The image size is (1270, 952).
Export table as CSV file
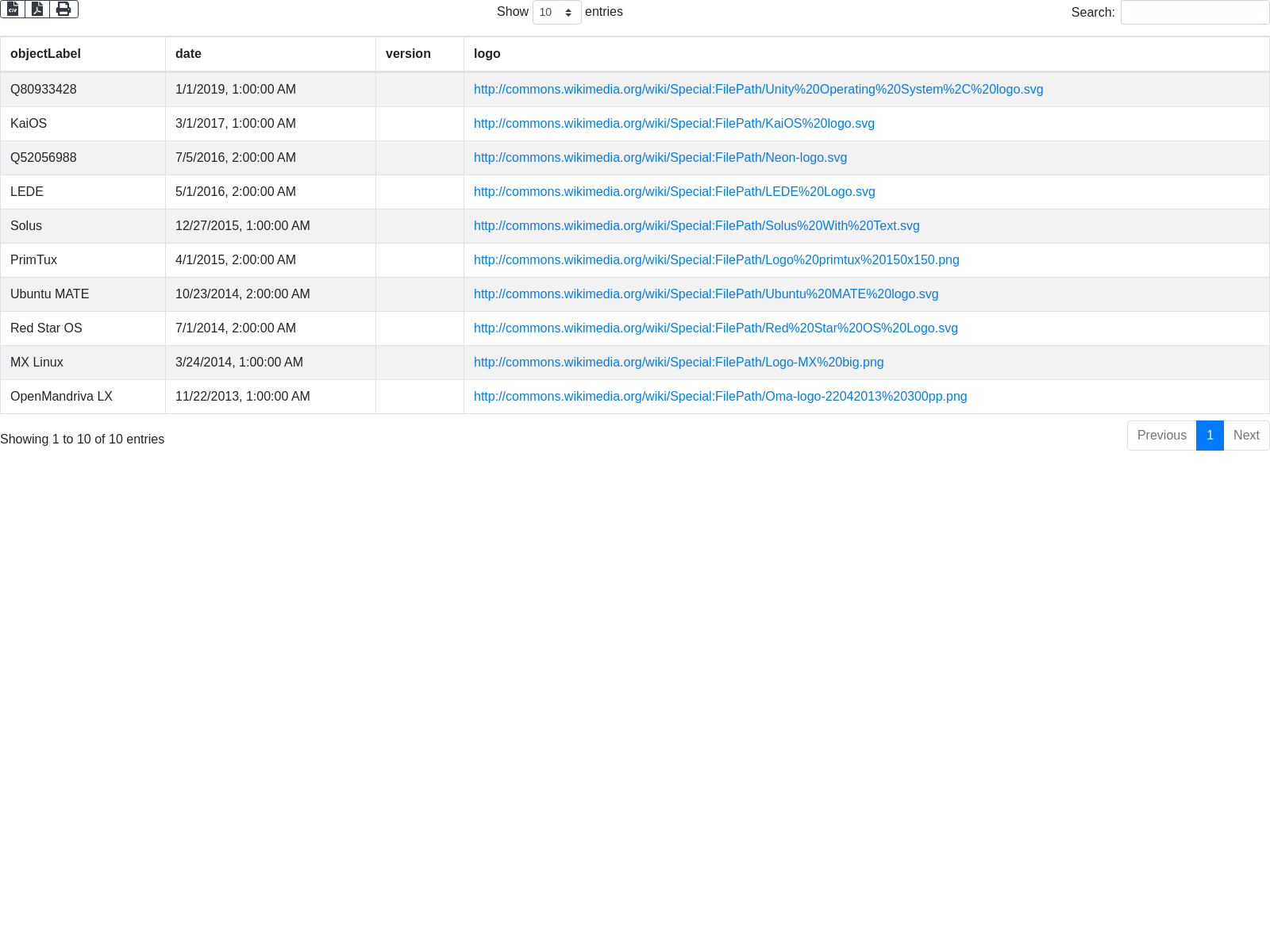pos(13,9)
